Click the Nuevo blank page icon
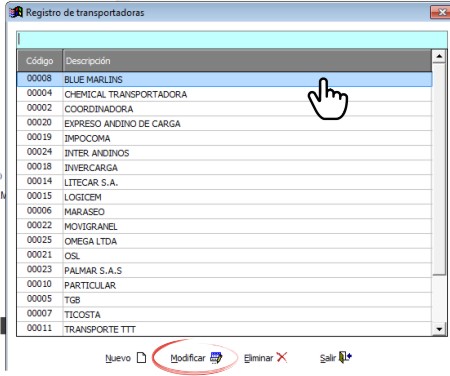The width and height of the screenshot is (450, 376). point(142,357)
